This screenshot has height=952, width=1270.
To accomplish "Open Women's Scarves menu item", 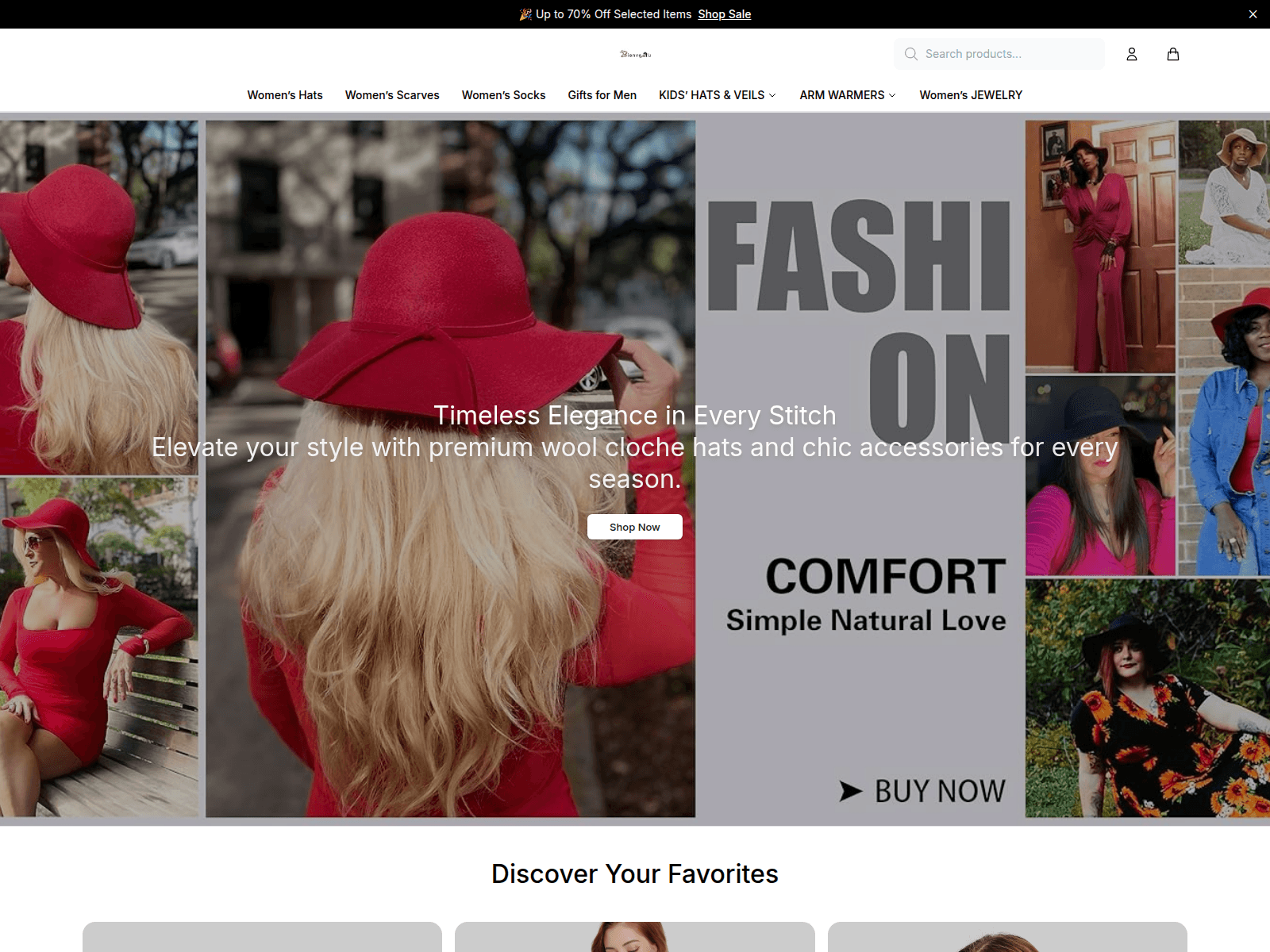I will (x=392, y=95).
